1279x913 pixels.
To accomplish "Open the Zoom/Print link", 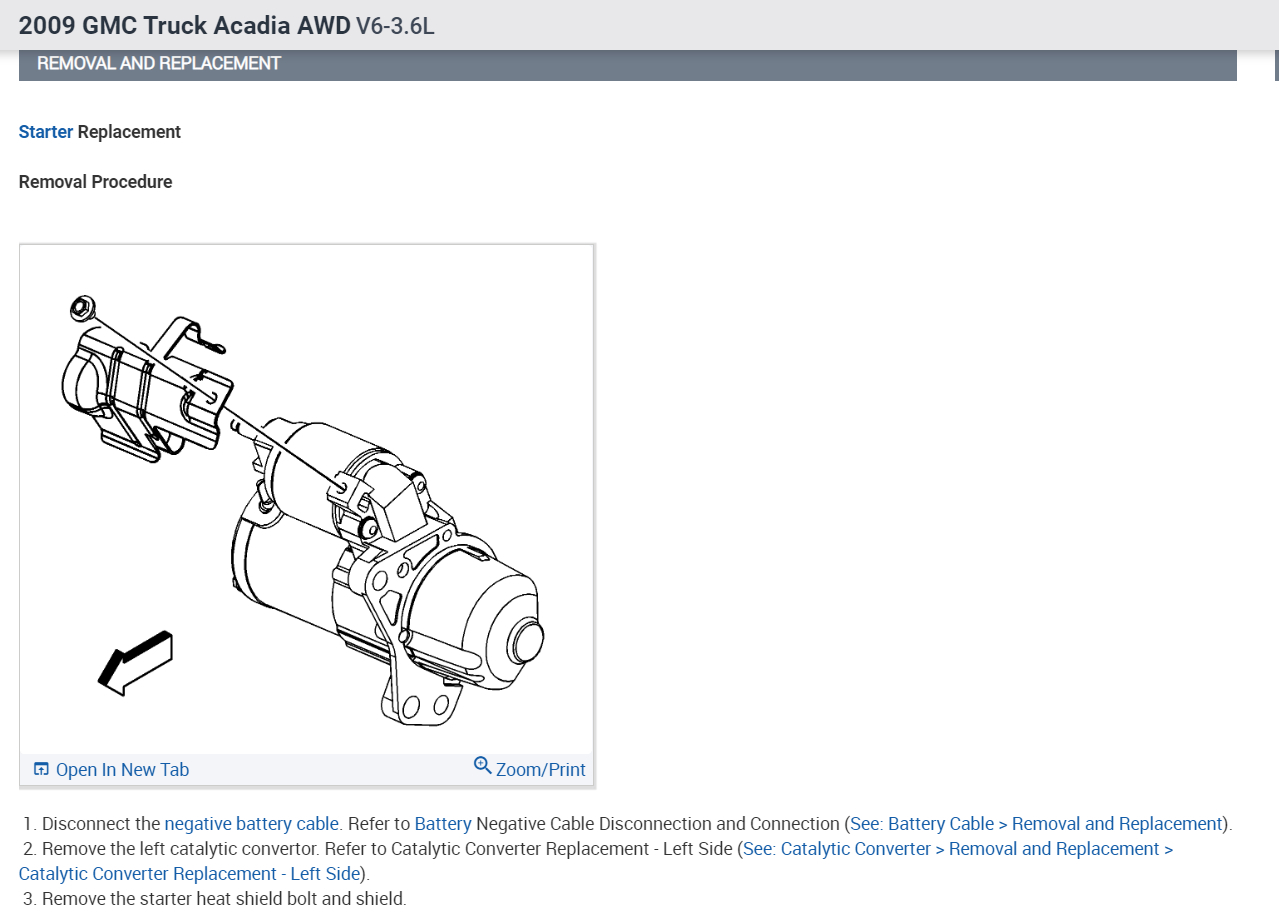I will click(x=541, y=770).
